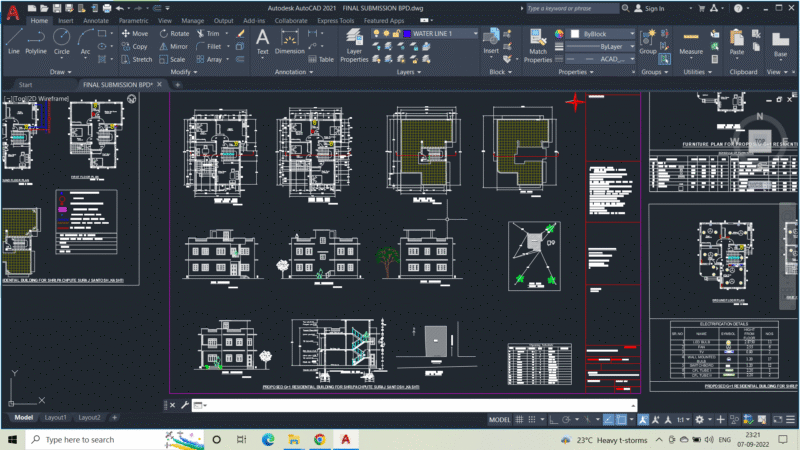Toggle ortho mode in status bar

pos(554,419)
